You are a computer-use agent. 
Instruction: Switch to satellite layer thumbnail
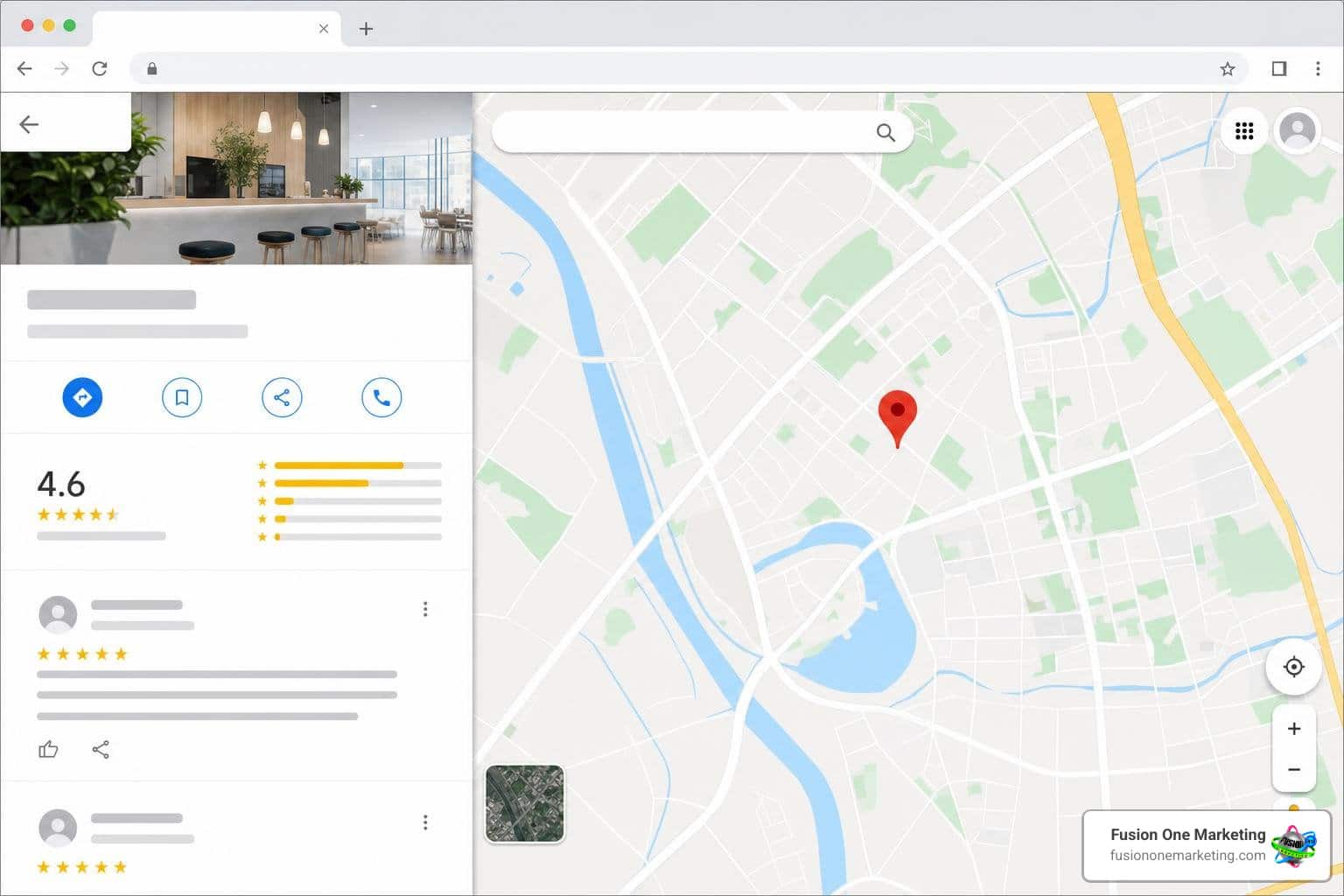point(525,803)
